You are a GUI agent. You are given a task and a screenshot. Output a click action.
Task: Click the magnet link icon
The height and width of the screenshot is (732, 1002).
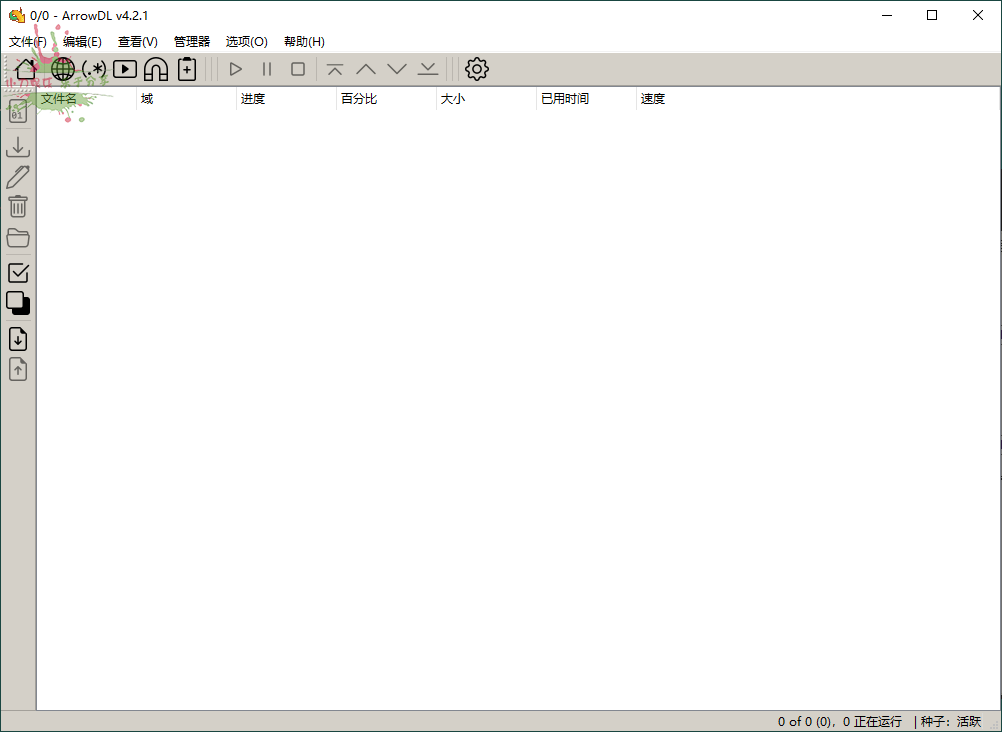point(156,69)
